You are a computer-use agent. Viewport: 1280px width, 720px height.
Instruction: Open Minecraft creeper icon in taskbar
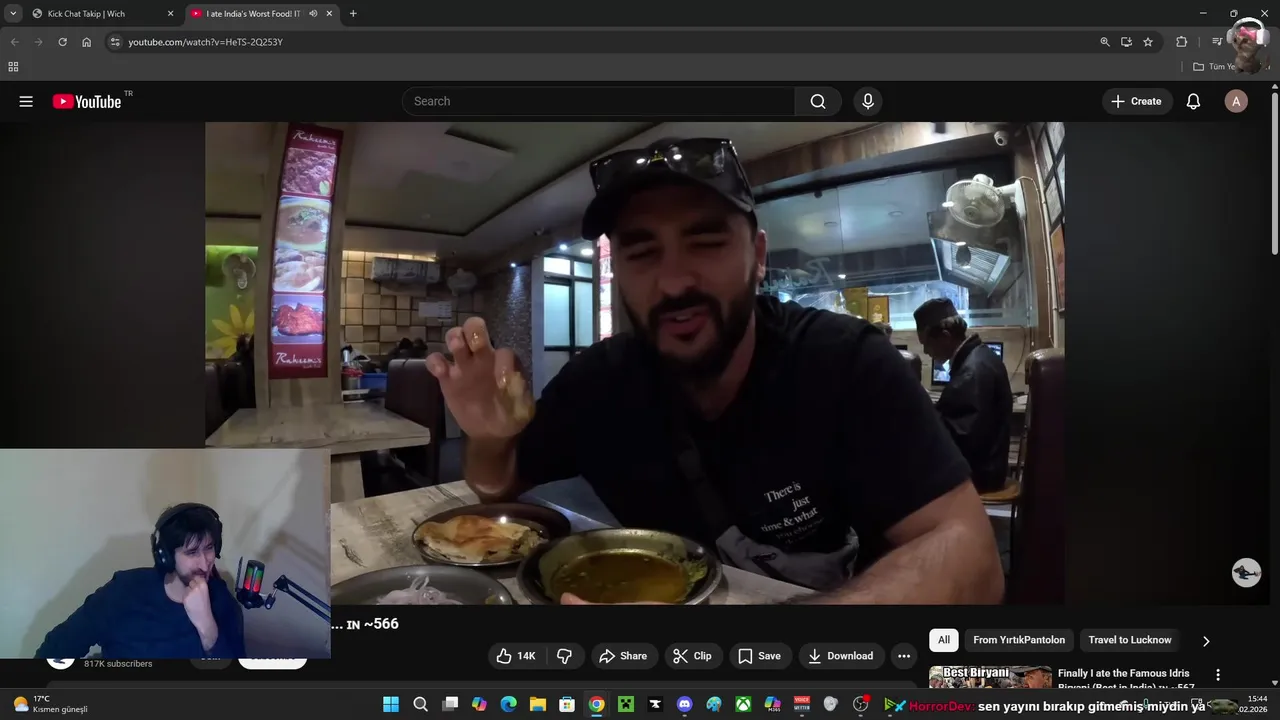626,705
